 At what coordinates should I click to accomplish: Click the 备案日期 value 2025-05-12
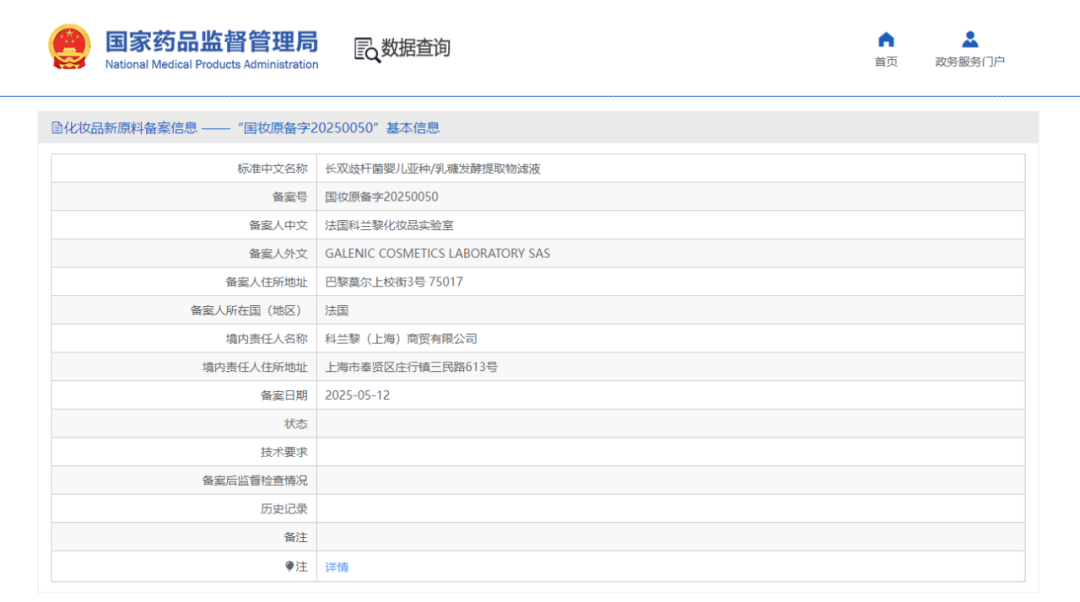[357, 395]
